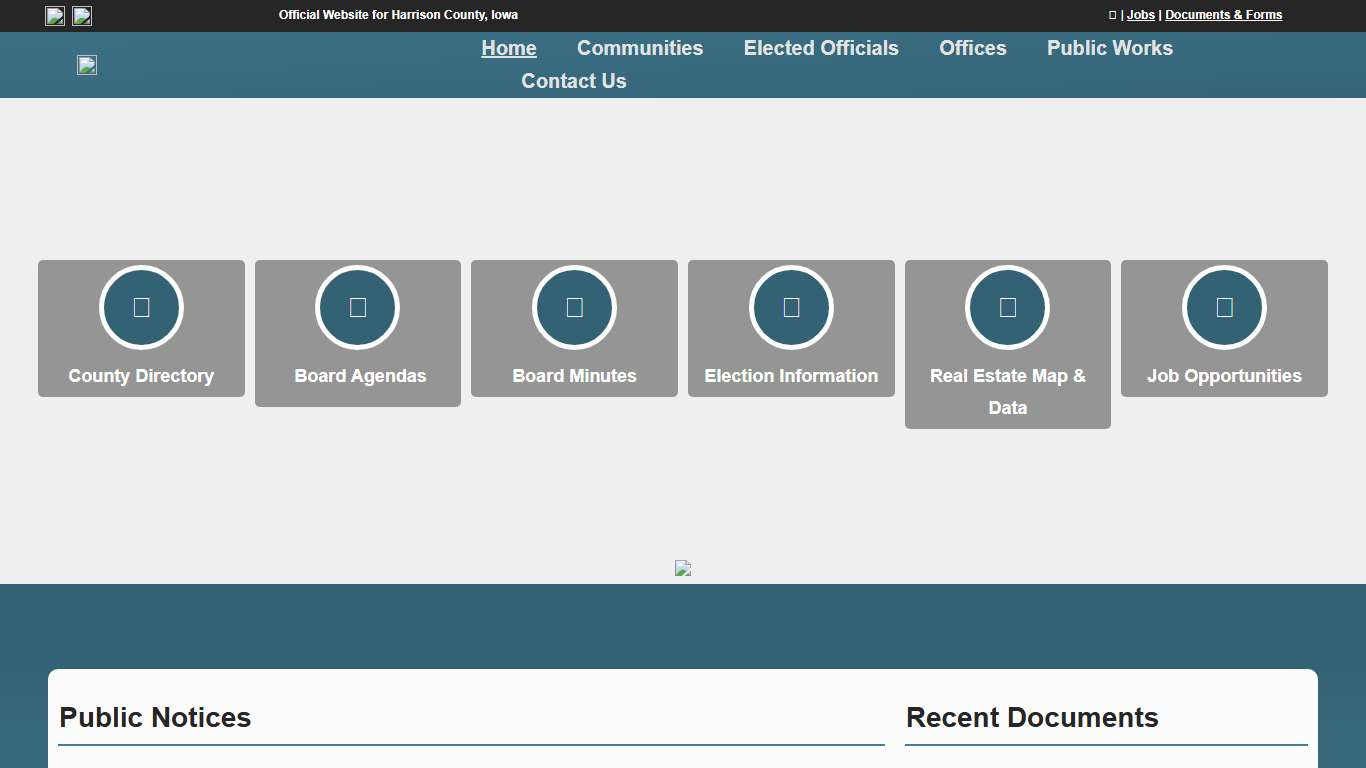The image size is (1366, 768).
Task: Click the Election Information circle icon
Action: click(791, 307)
